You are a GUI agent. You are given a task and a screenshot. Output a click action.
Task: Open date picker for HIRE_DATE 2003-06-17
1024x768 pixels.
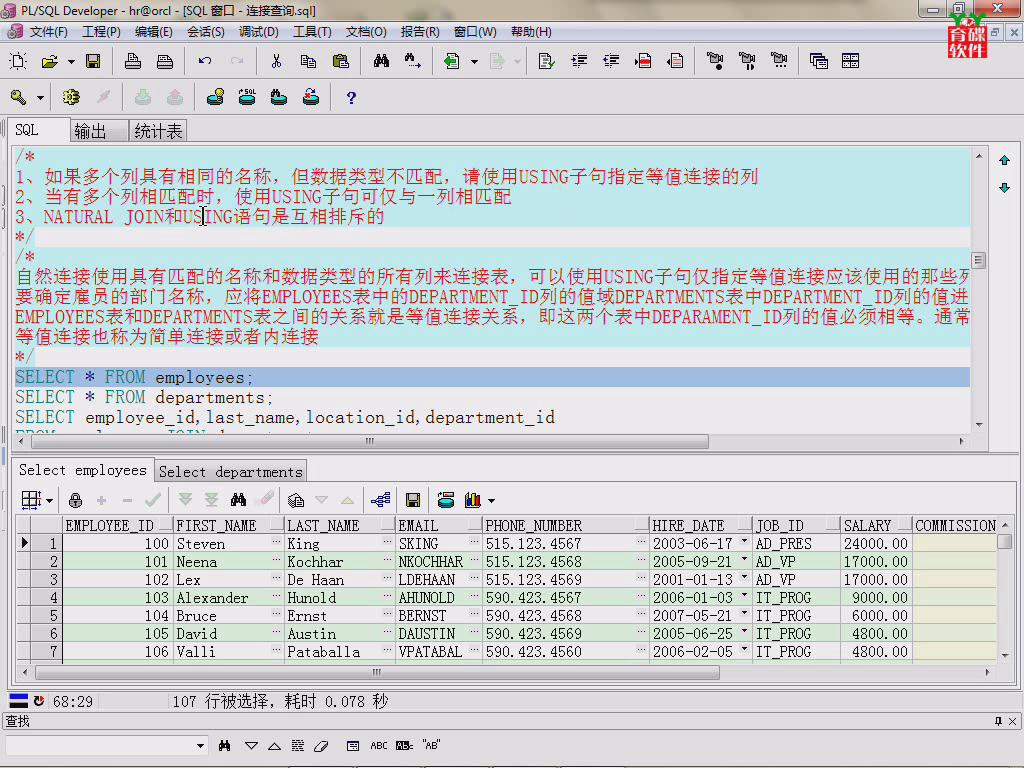[744, 542]
